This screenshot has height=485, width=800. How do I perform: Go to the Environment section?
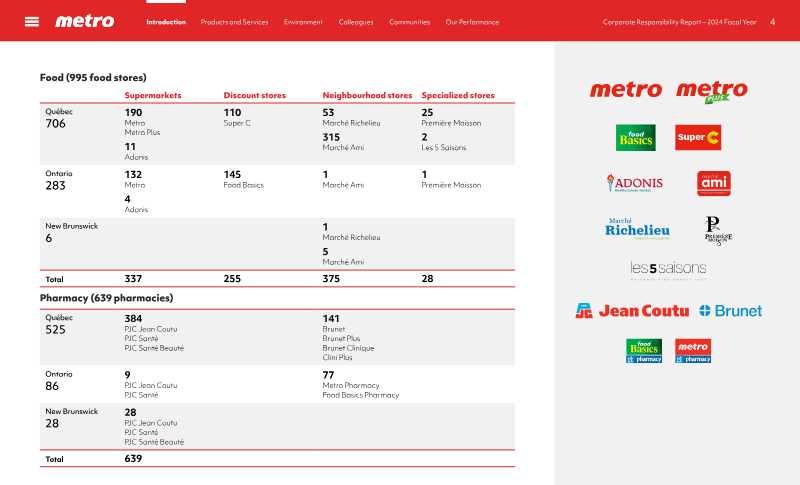pos(303,22)
